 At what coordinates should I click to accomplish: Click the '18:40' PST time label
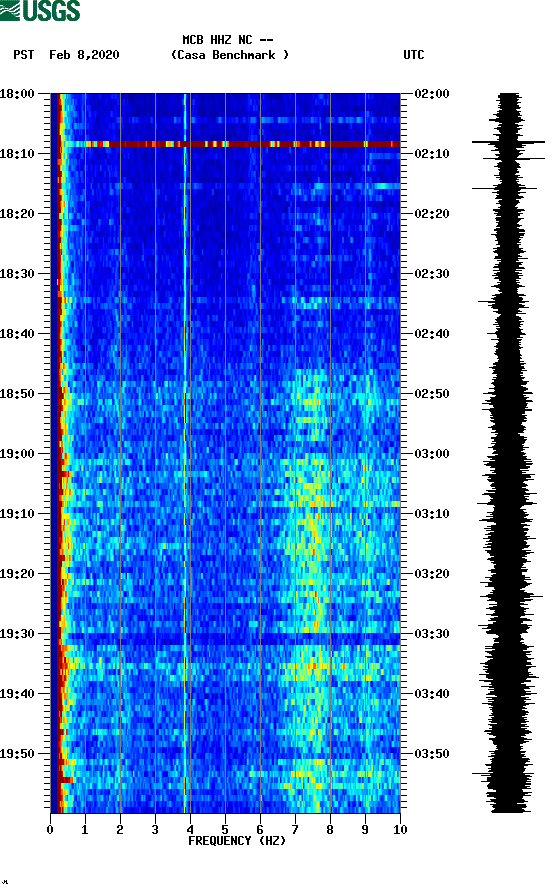(17, 334)
